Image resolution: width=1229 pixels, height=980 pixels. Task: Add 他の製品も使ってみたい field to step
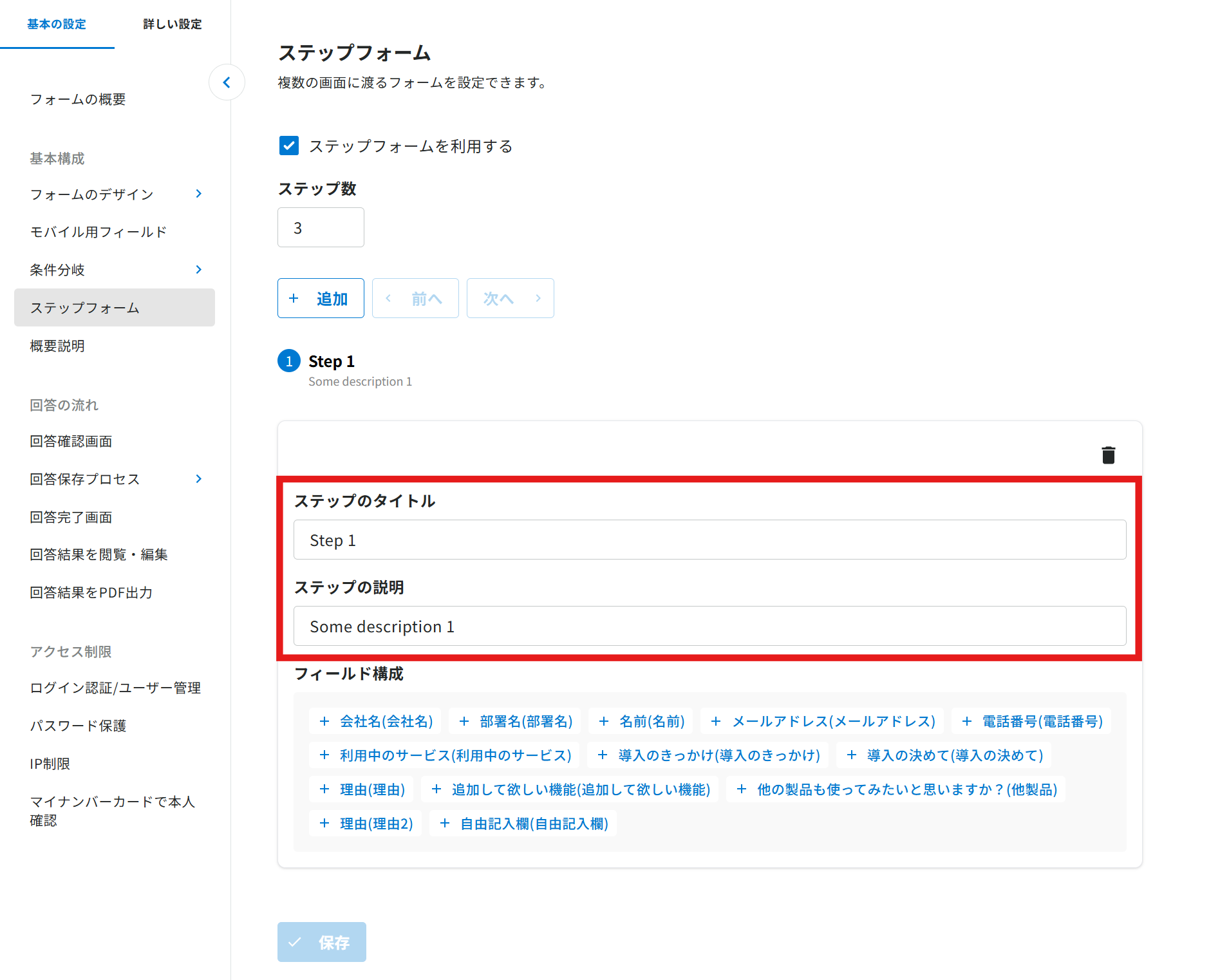(x=896, y=789)
